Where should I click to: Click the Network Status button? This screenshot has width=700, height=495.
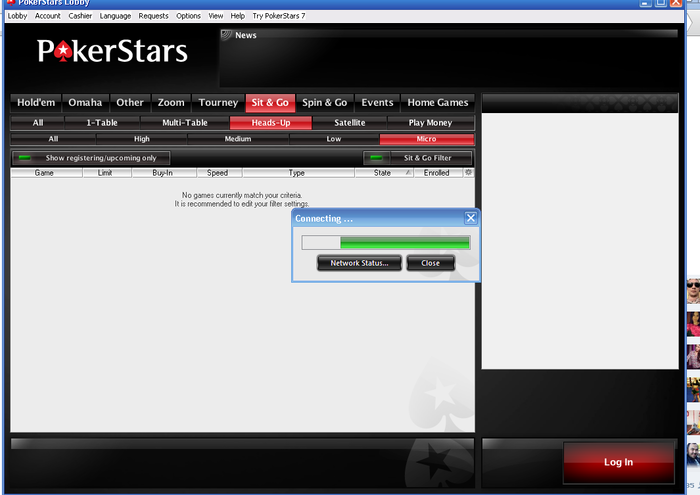359,263
